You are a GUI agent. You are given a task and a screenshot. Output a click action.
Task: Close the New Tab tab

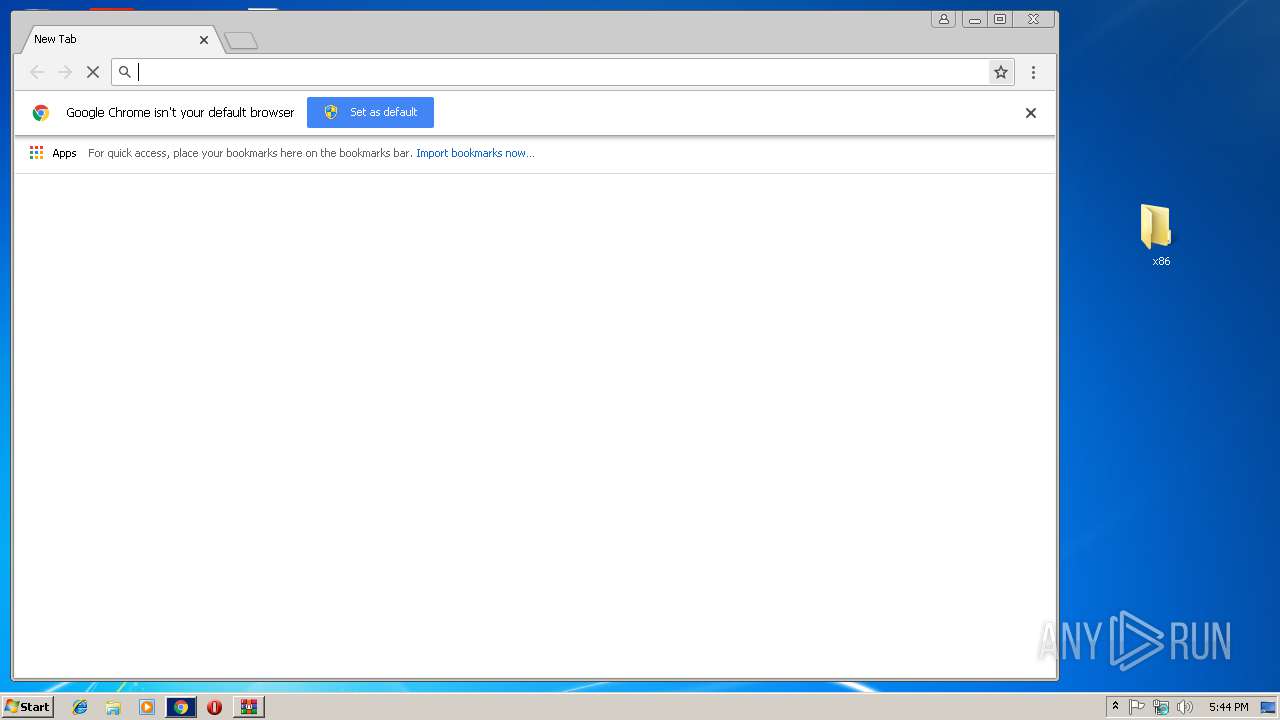pyautogui.click(x=204, y=40)
